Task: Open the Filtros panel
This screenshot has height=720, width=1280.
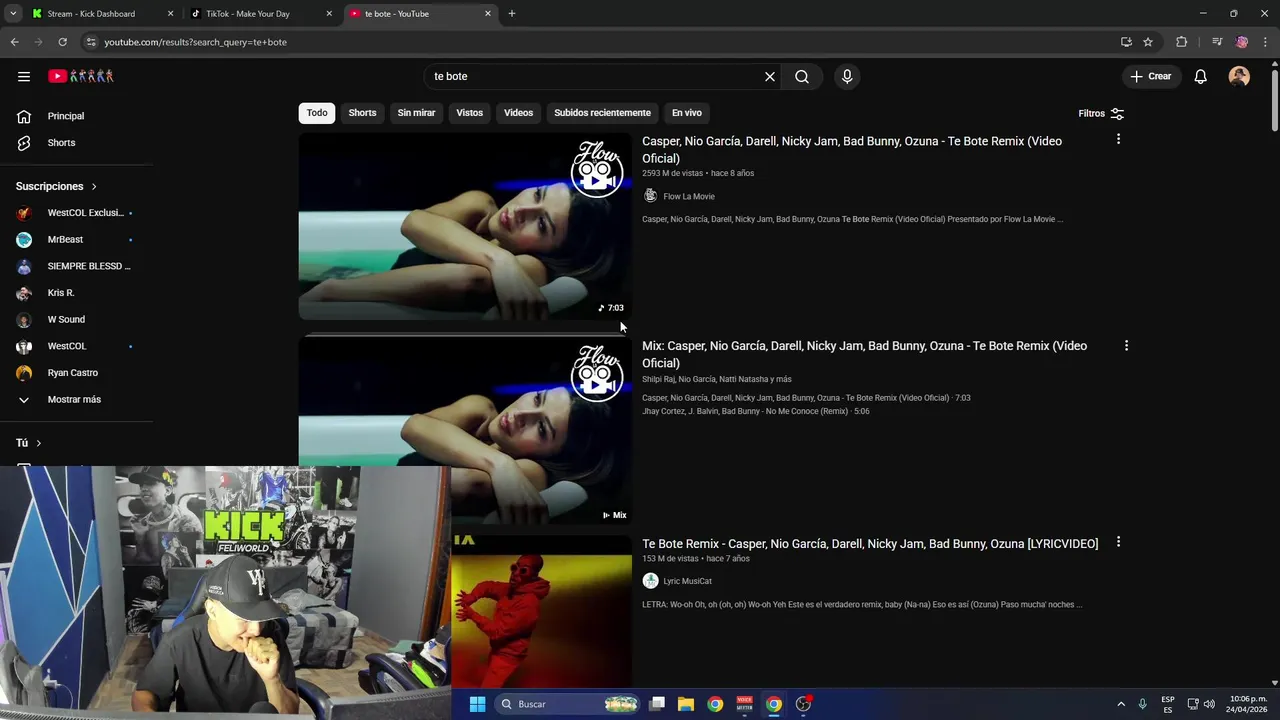Action: tap(1101, 113)
